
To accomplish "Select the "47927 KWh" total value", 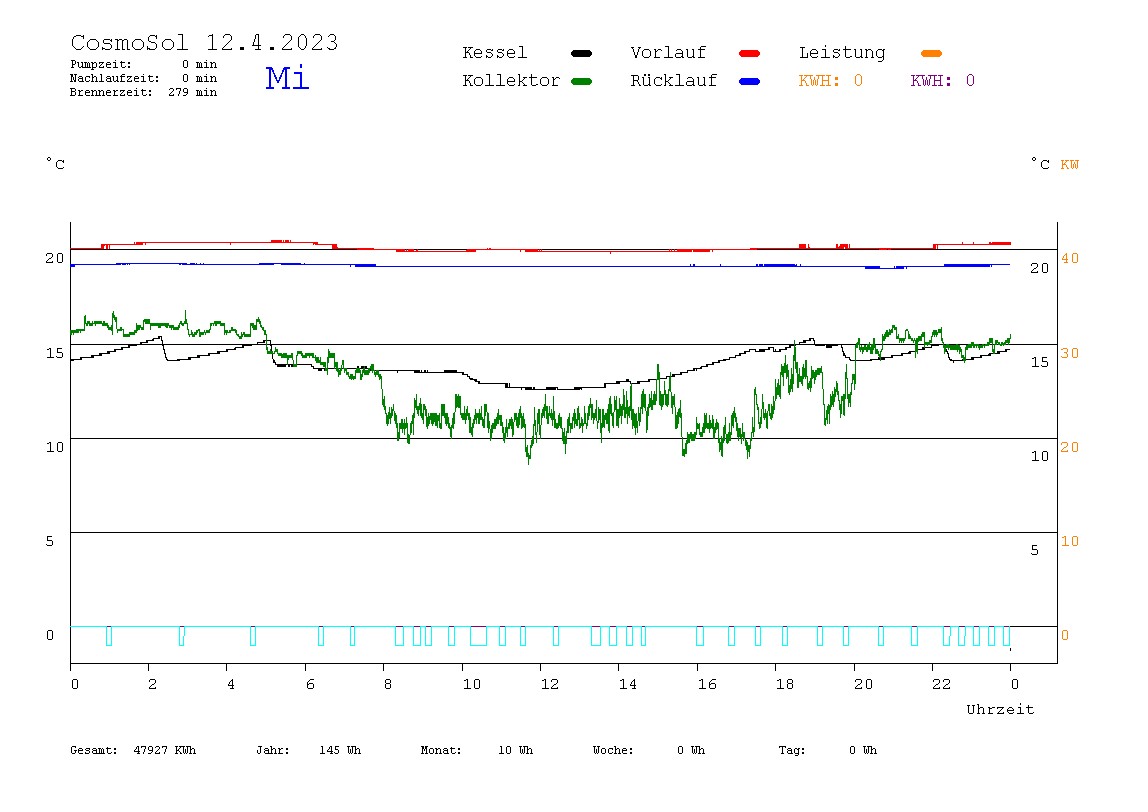I will [x=165, y=750].
